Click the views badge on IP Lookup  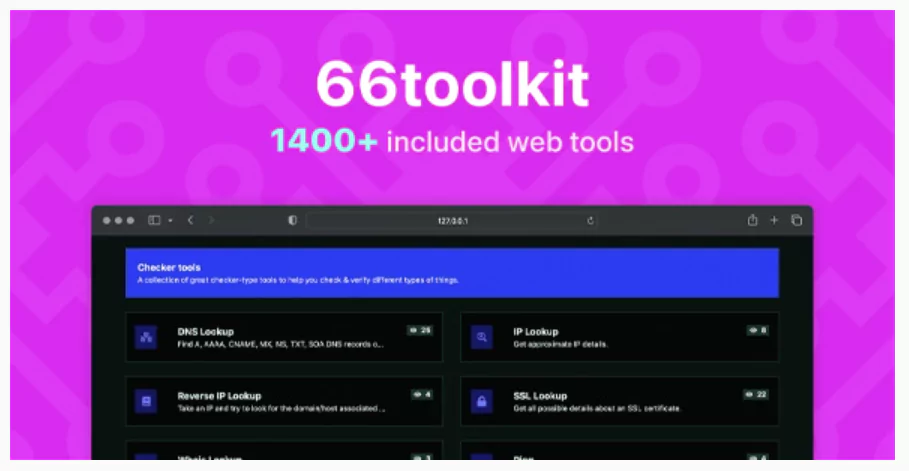point(758,330)
